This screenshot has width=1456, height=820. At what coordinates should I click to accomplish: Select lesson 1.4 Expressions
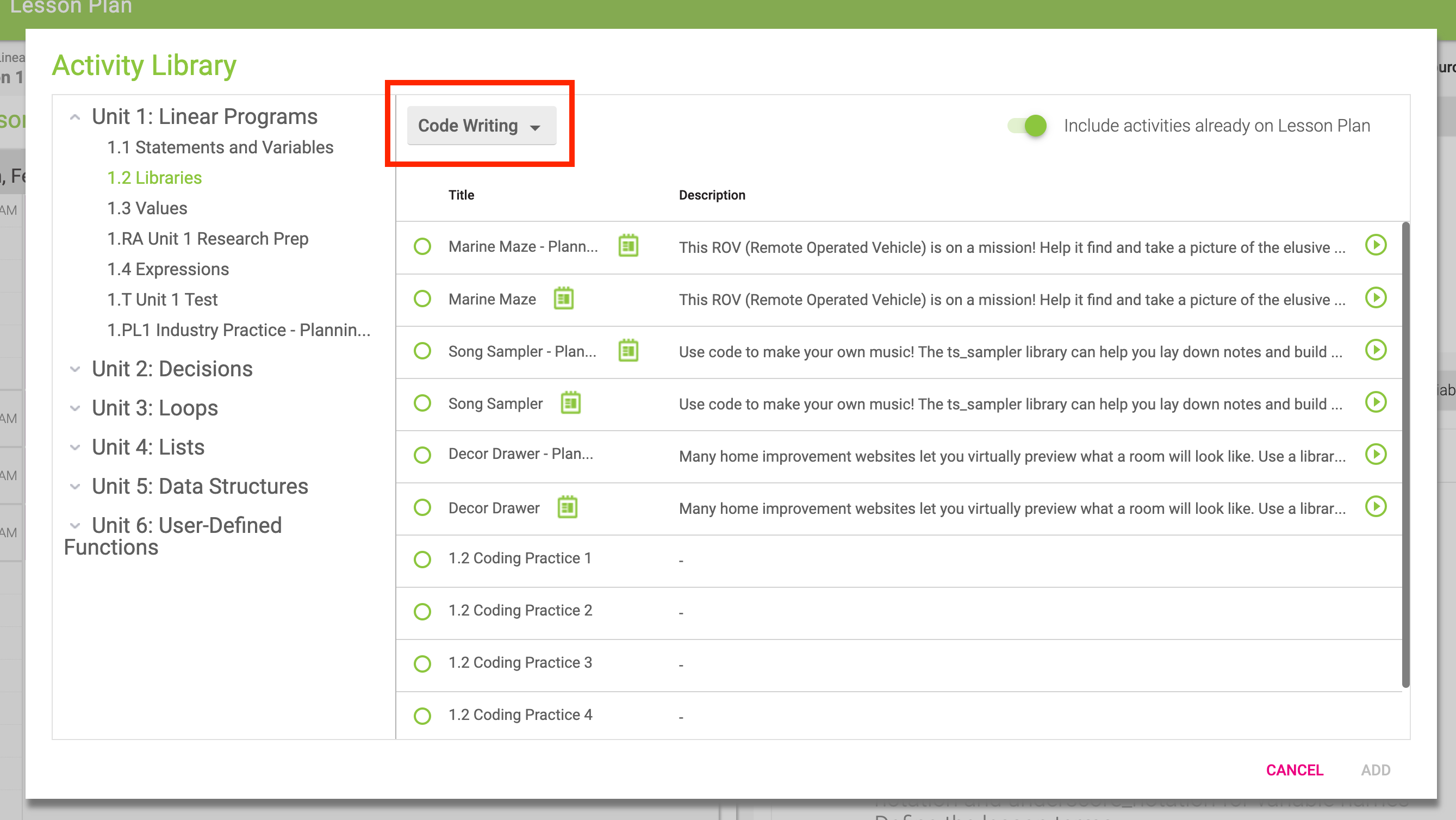(x=168, y=270)
